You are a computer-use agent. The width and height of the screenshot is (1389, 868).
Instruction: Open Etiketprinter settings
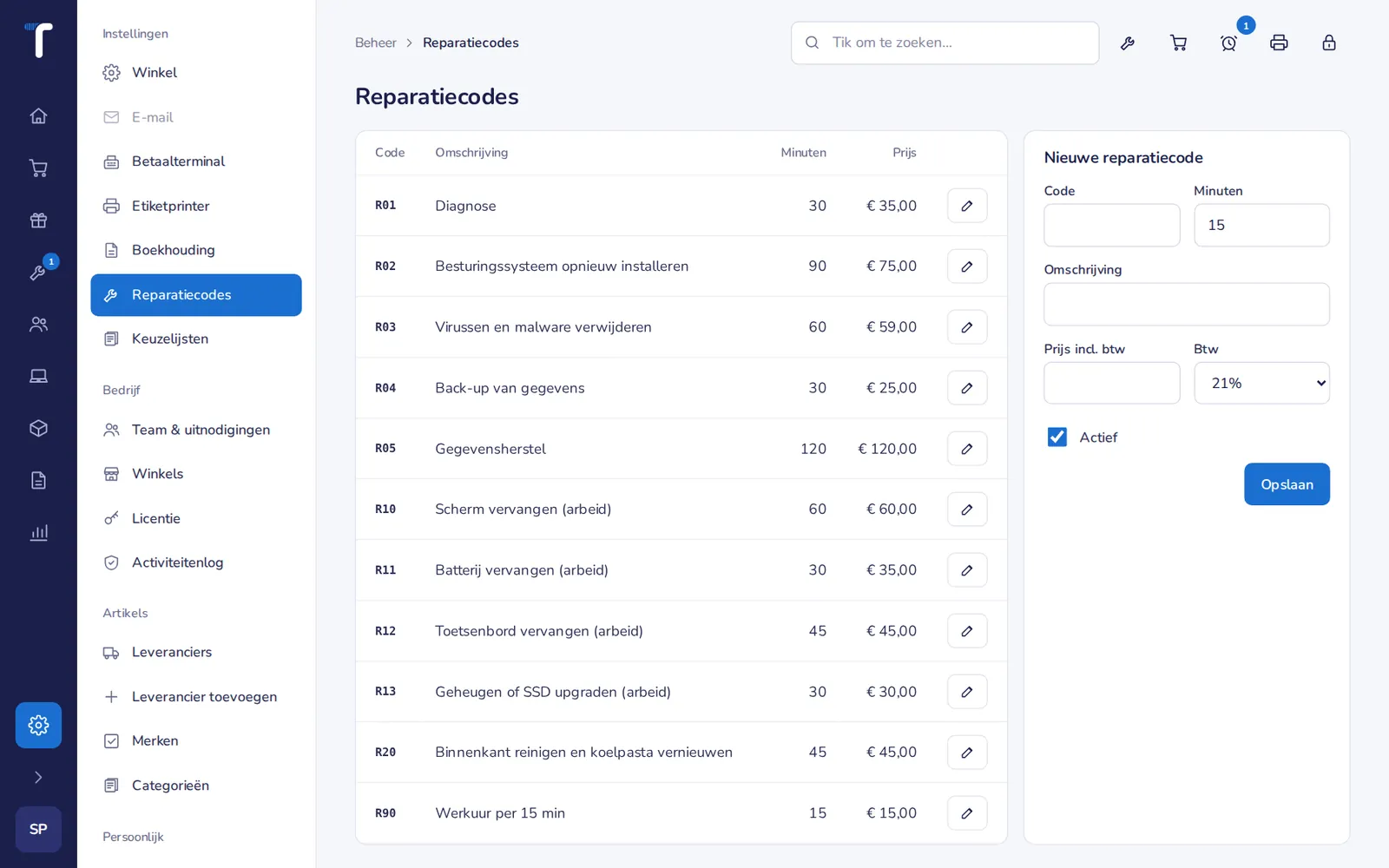tap(196, 206)
